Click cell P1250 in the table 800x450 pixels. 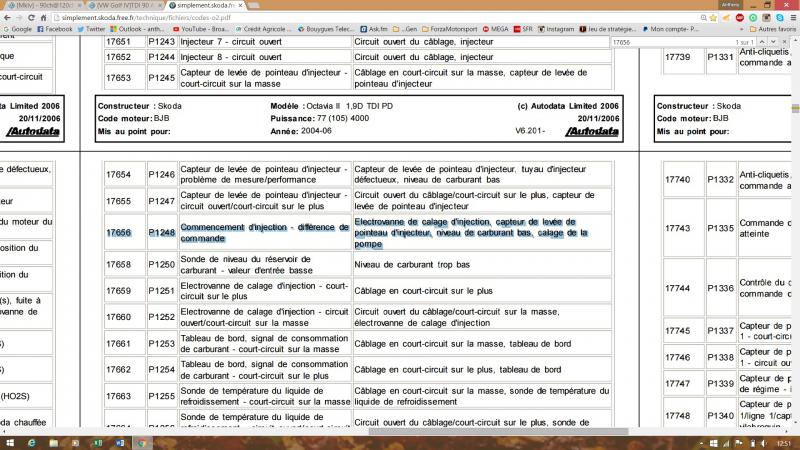pyautogui.click(x=162, y=264)
